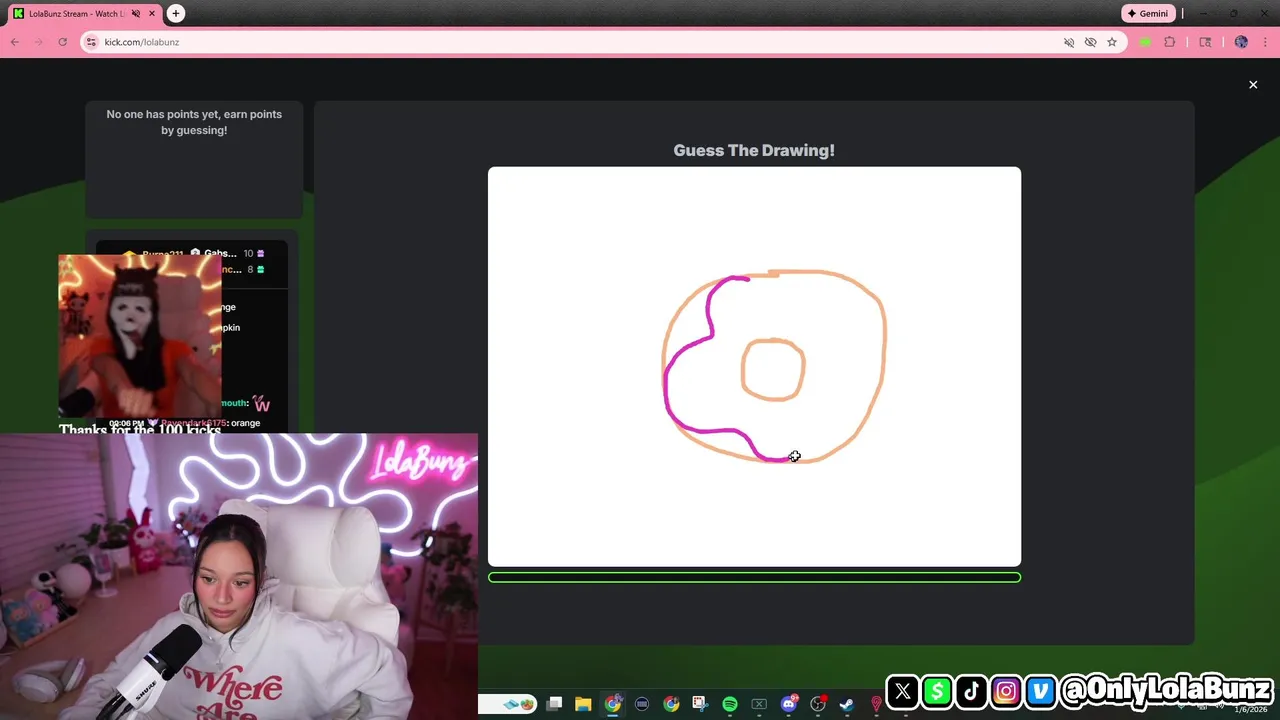Viewport: 1280px width, 720px height.
Task: Open Spotify from the taskbar
Action: click(x=730, y=704)
